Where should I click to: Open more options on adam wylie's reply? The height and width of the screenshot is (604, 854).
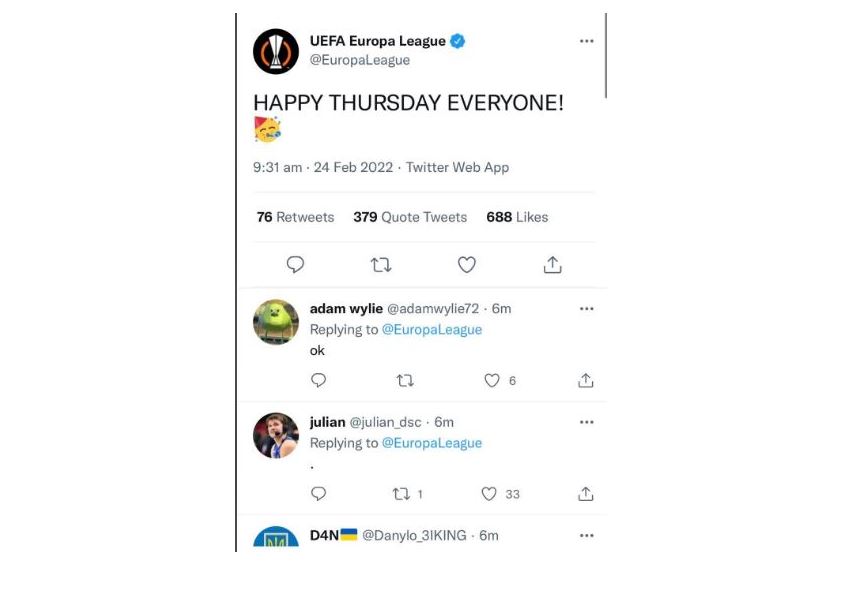pyautogui.click(x=587, y=309)
